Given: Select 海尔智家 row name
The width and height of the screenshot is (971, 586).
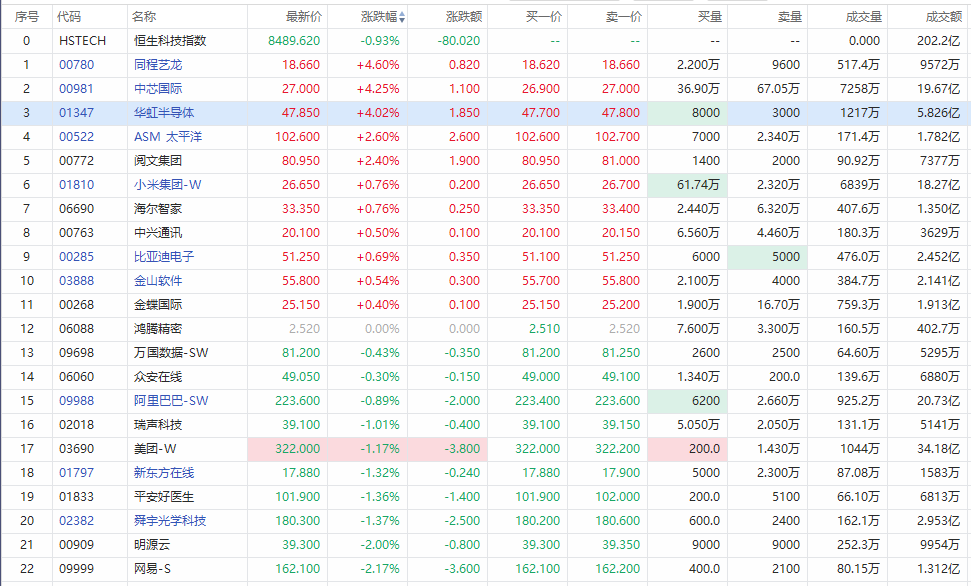Looking at the screenshot, I should point(158,209).
